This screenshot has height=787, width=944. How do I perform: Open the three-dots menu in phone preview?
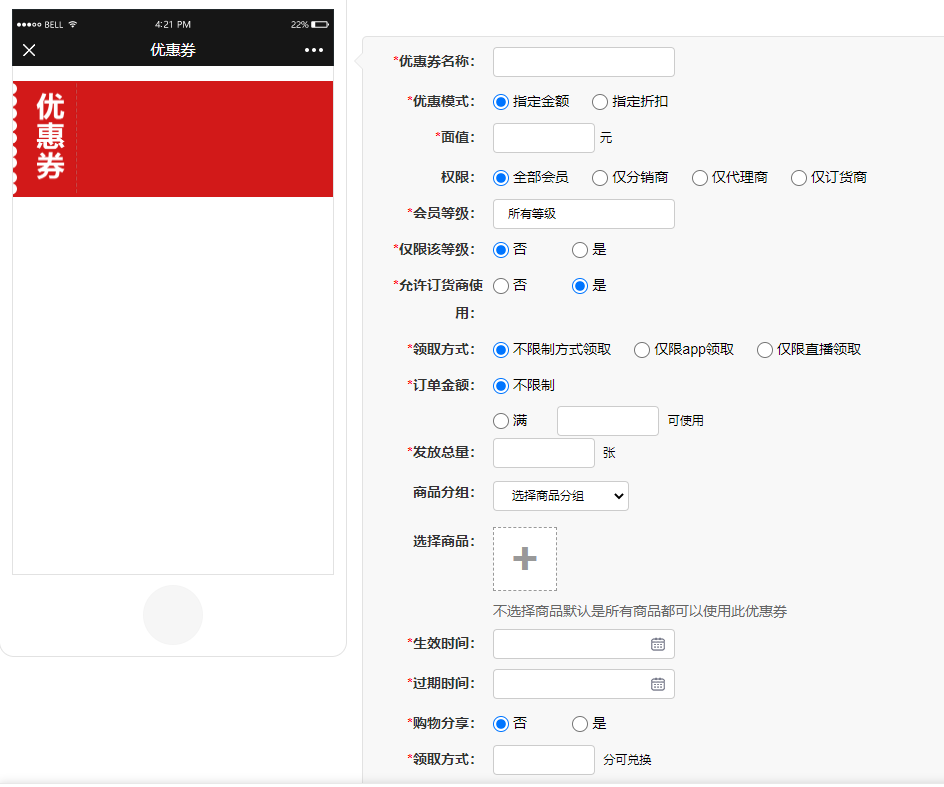(314, 50)
